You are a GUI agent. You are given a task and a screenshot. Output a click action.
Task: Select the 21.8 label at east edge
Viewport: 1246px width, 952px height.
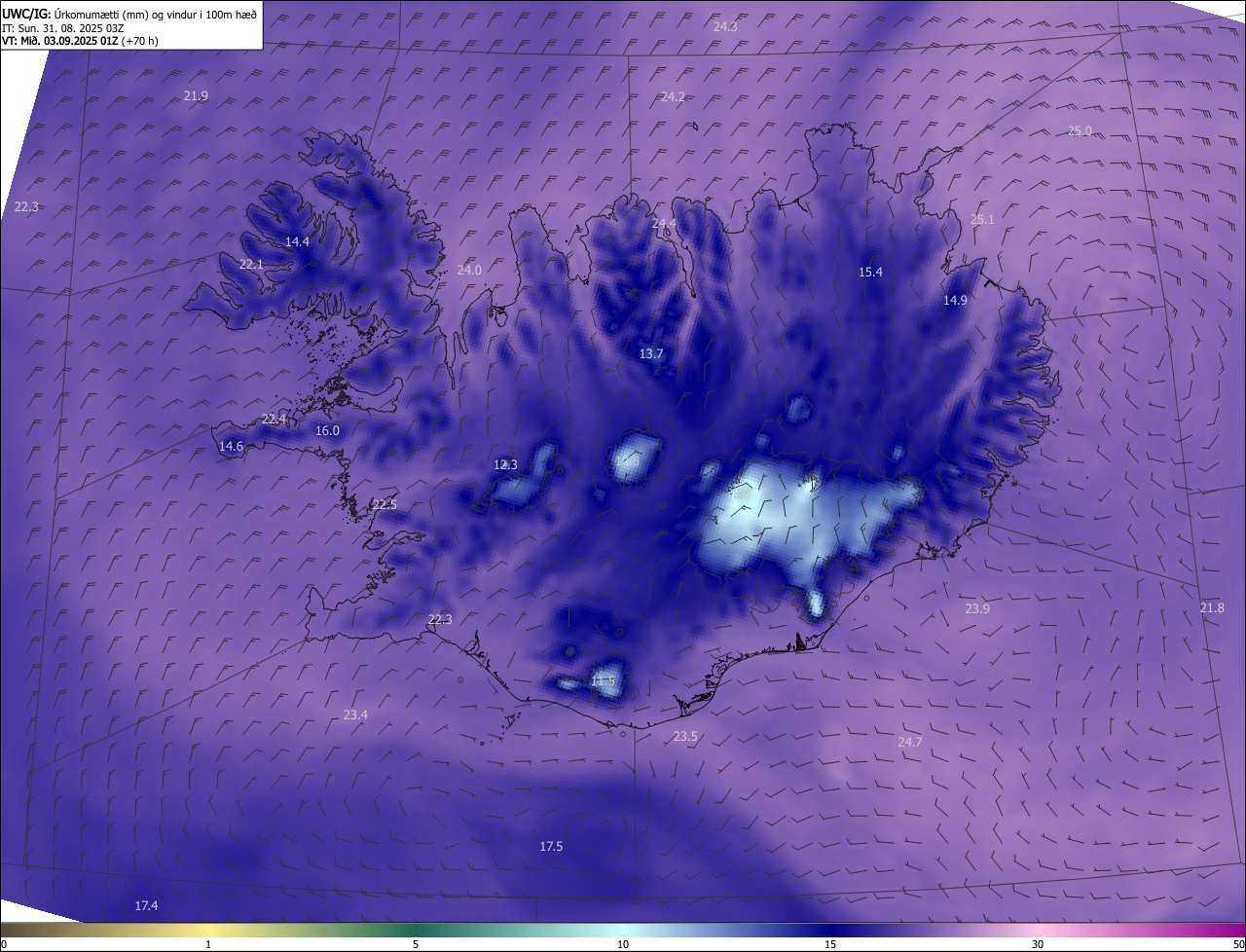click(1212, 607)
